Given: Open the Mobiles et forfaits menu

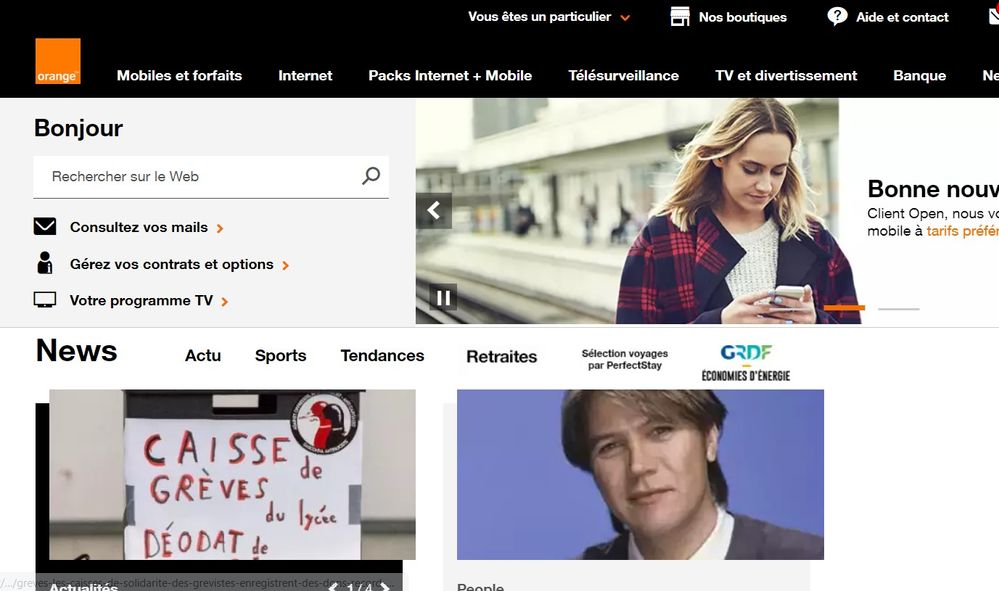Looking at the screenshot, I should [x=179, y=75].
